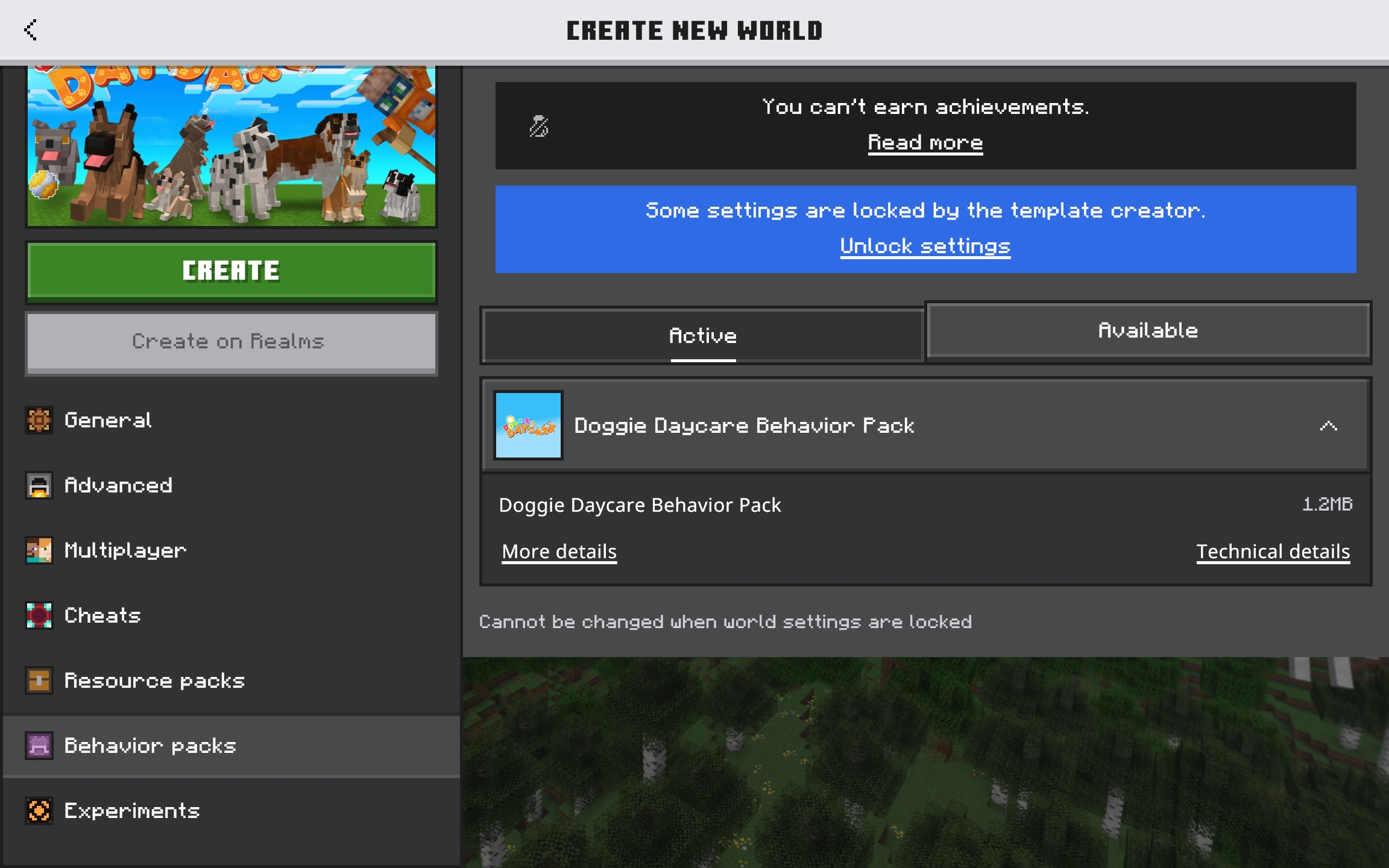
Task: Switch to the Active tab
Action: coord(702,336)
